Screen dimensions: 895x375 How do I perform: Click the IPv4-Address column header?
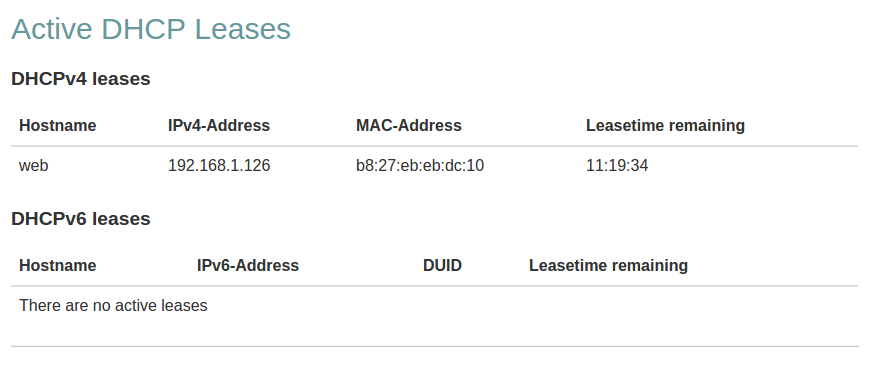point(219,126)
